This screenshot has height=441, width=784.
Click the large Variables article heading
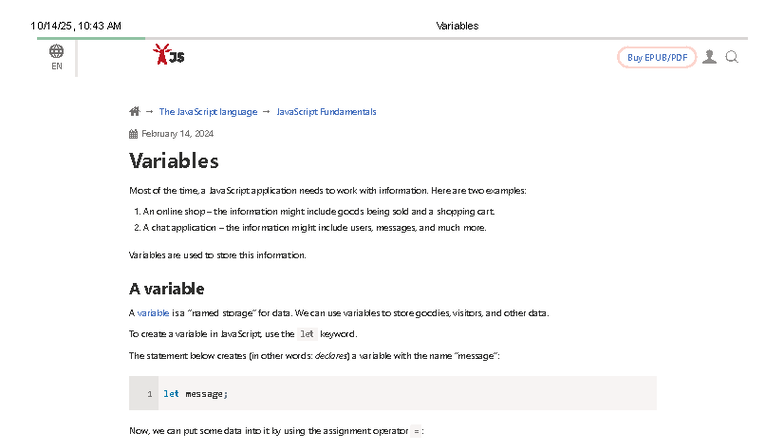pos(174,161)
